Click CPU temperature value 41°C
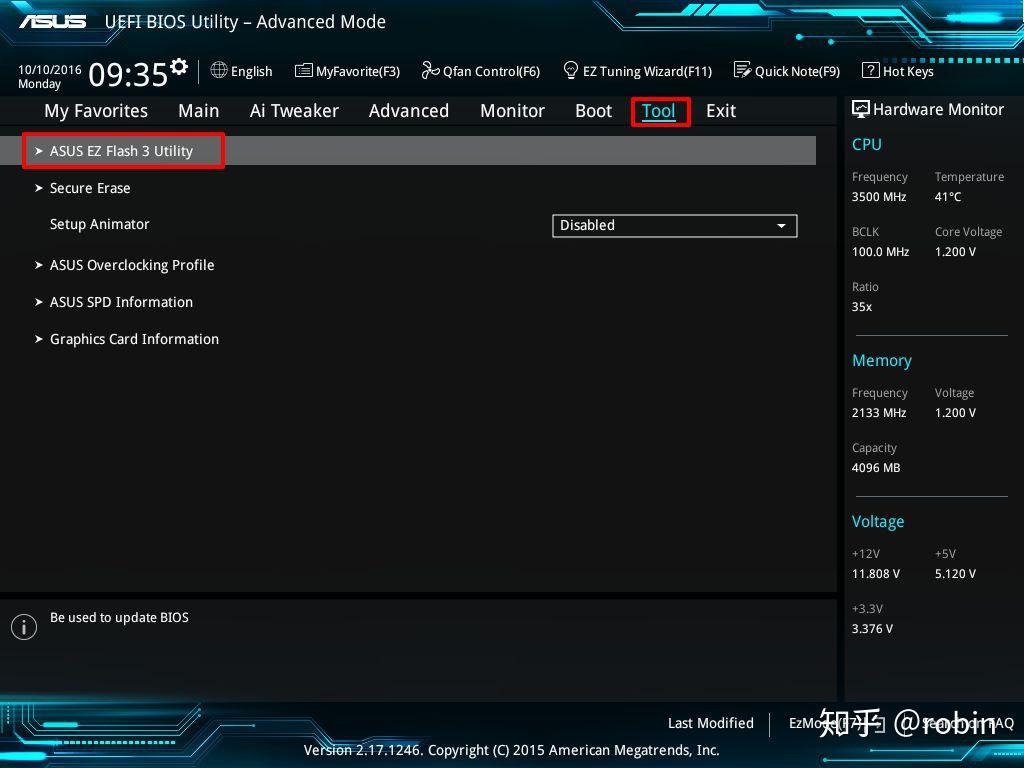Image resolution: width=1024 pixels, height=768 pixels. pyautogui.click(x=948, y=197)
